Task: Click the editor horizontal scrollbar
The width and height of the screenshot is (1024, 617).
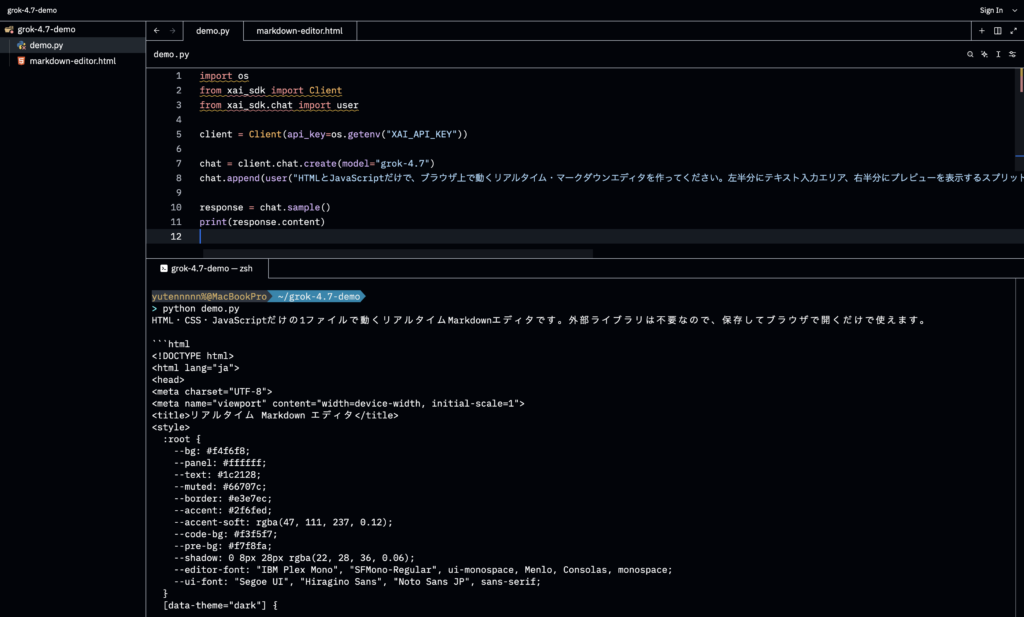Action: (398, 253)
